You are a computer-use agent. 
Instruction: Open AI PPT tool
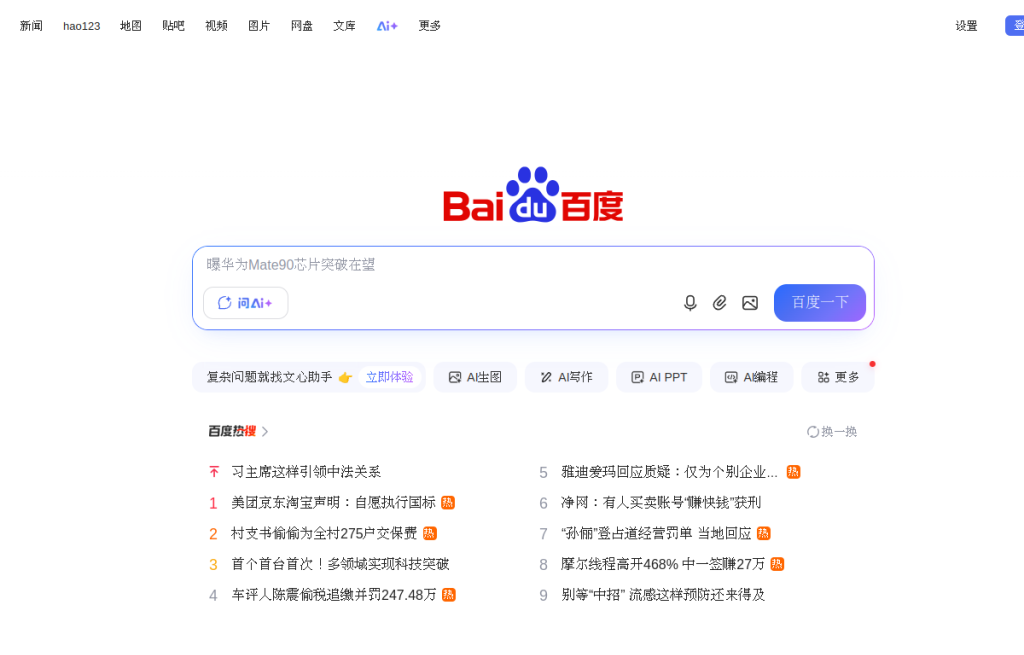tap(659, 377)
